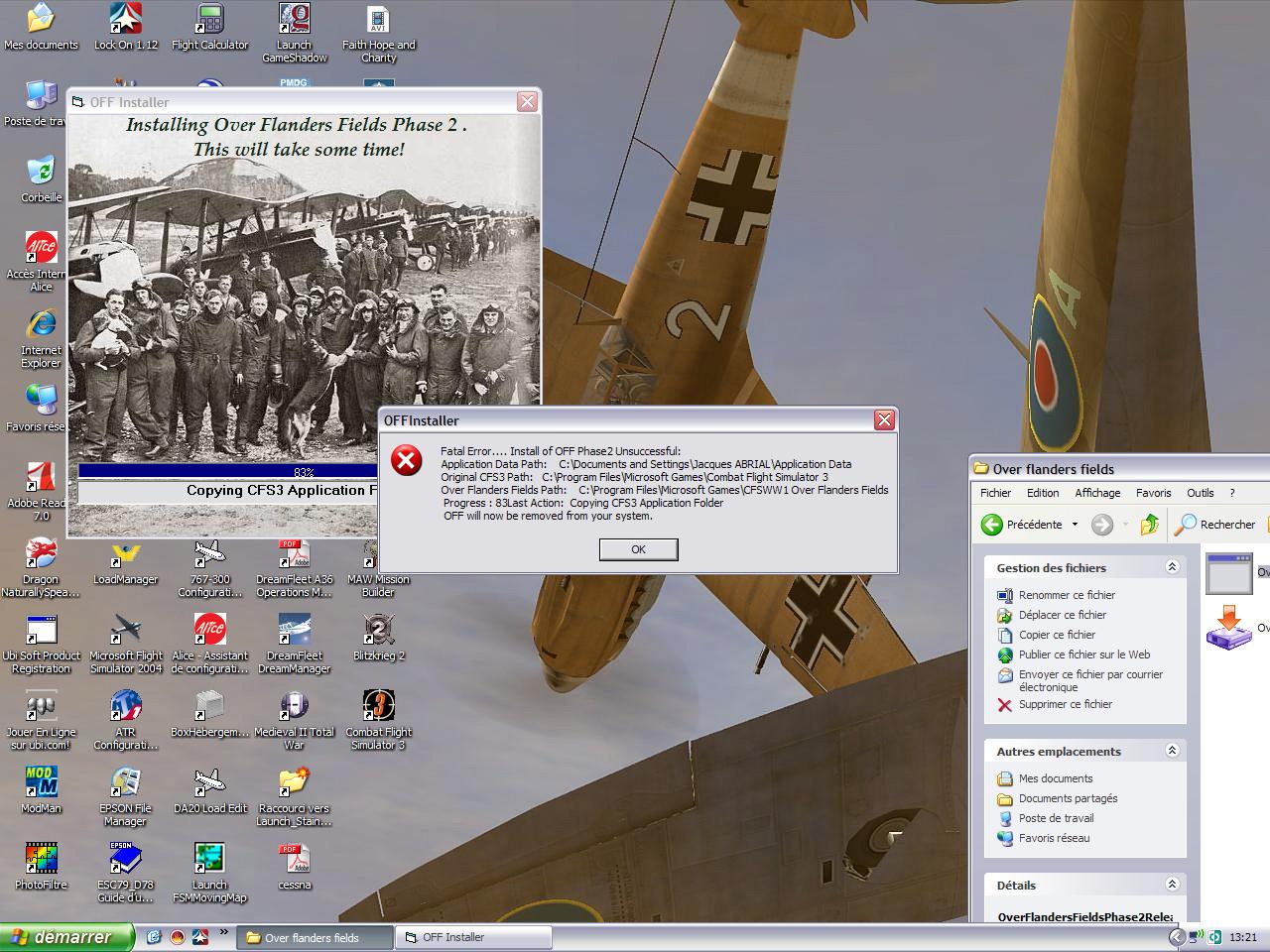Open the Lock On 1.12 shortcut
1270x952 pixels.
coord(126,20)
